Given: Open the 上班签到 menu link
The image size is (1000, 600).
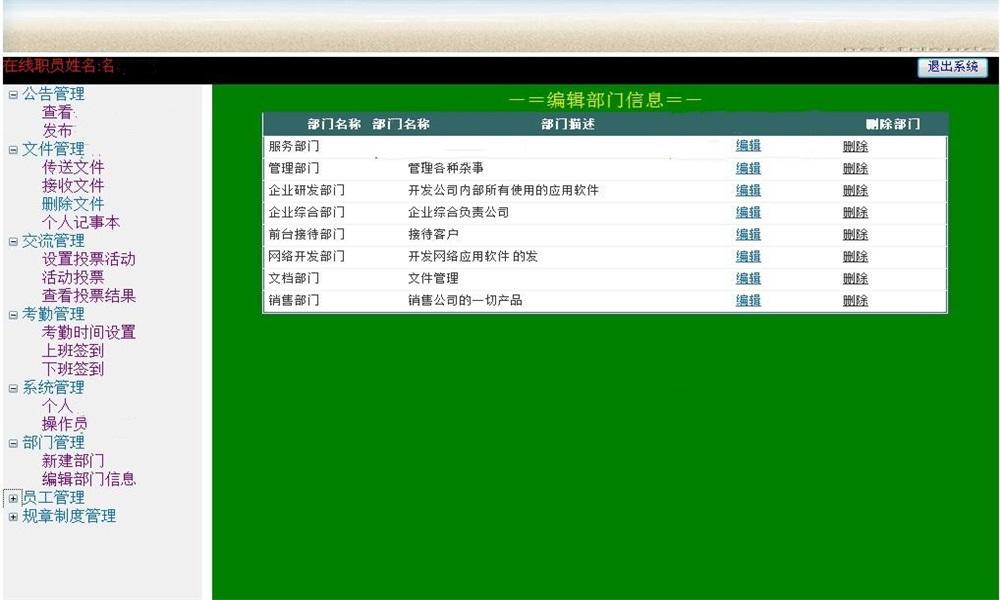Looking at the screenshot, I should (x=73, y=351).
